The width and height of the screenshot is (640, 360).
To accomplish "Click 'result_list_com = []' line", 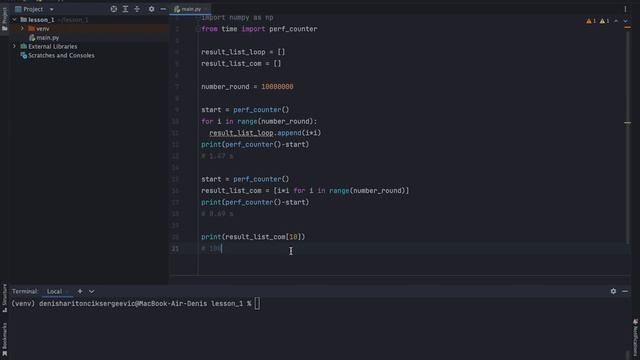I will click(x=241, y=64).
